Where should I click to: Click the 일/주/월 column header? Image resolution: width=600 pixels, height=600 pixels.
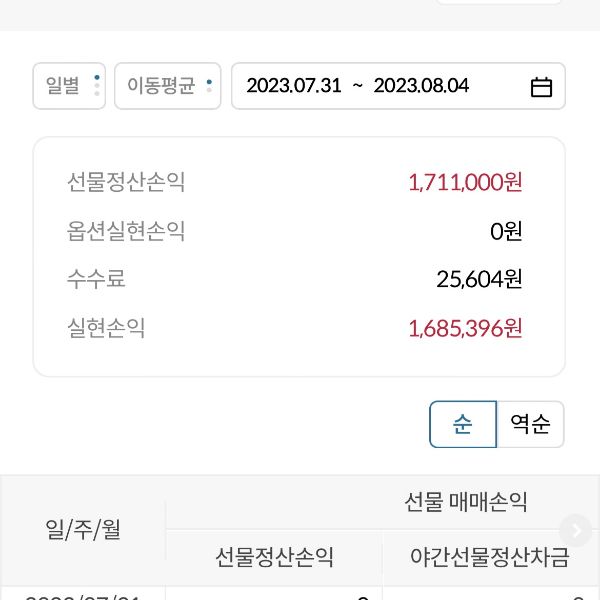tap(83, 530)
